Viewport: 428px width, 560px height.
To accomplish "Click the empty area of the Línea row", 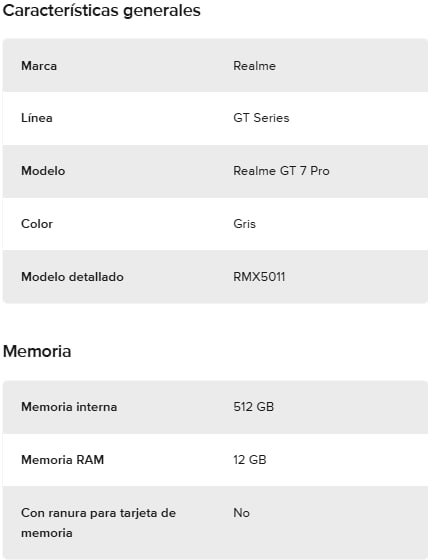I will click(x=357, y=118).
